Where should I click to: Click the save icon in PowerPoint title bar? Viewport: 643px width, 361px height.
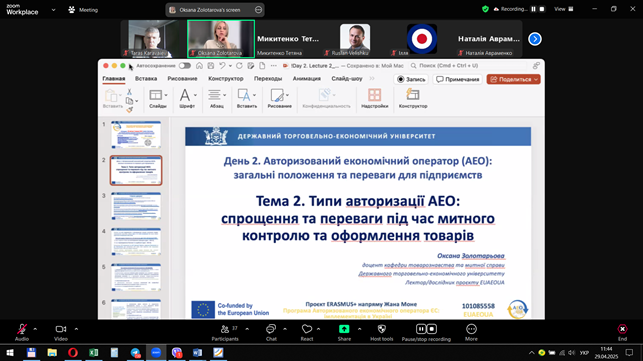211,66
